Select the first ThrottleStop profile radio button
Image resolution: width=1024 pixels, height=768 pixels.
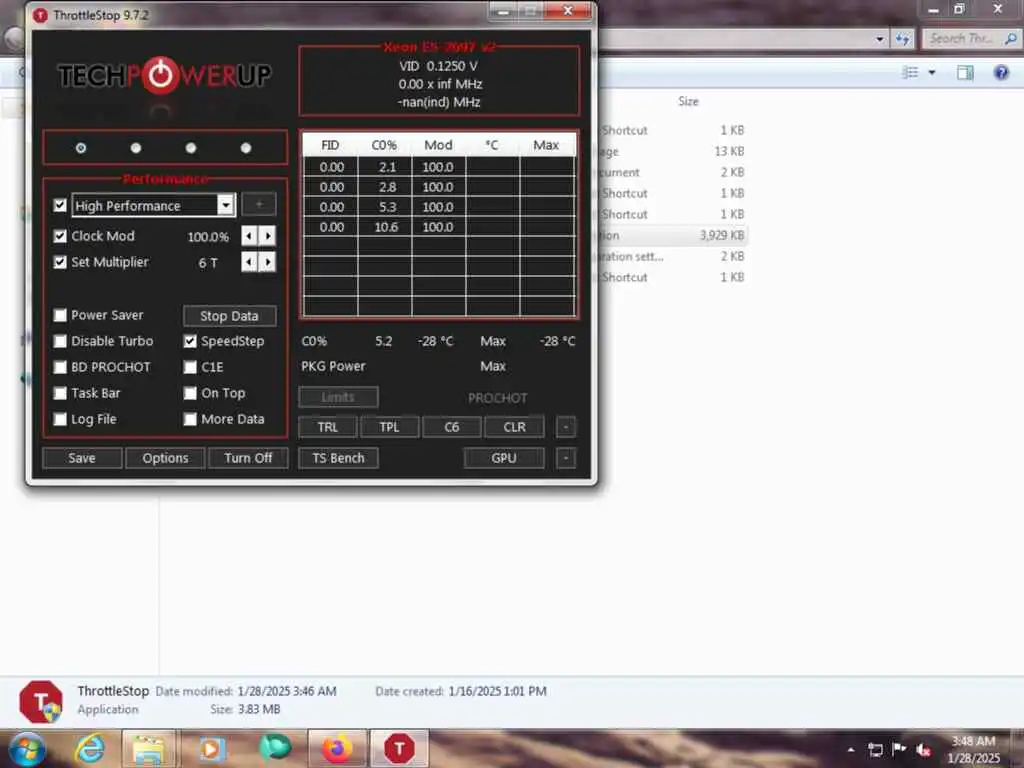pyautogui.click(x=80, y=148)
